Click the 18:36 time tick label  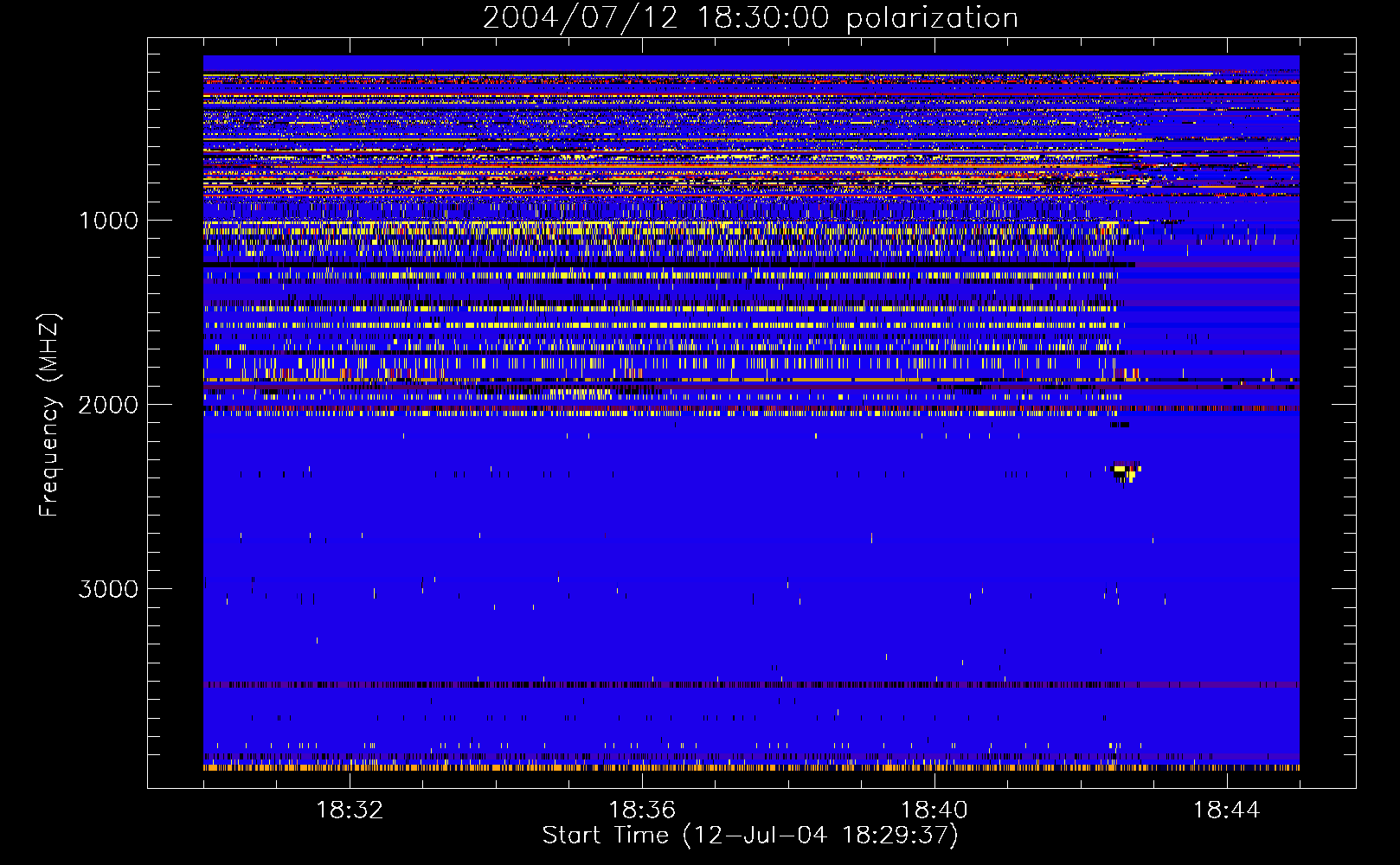tap(642, 811)
